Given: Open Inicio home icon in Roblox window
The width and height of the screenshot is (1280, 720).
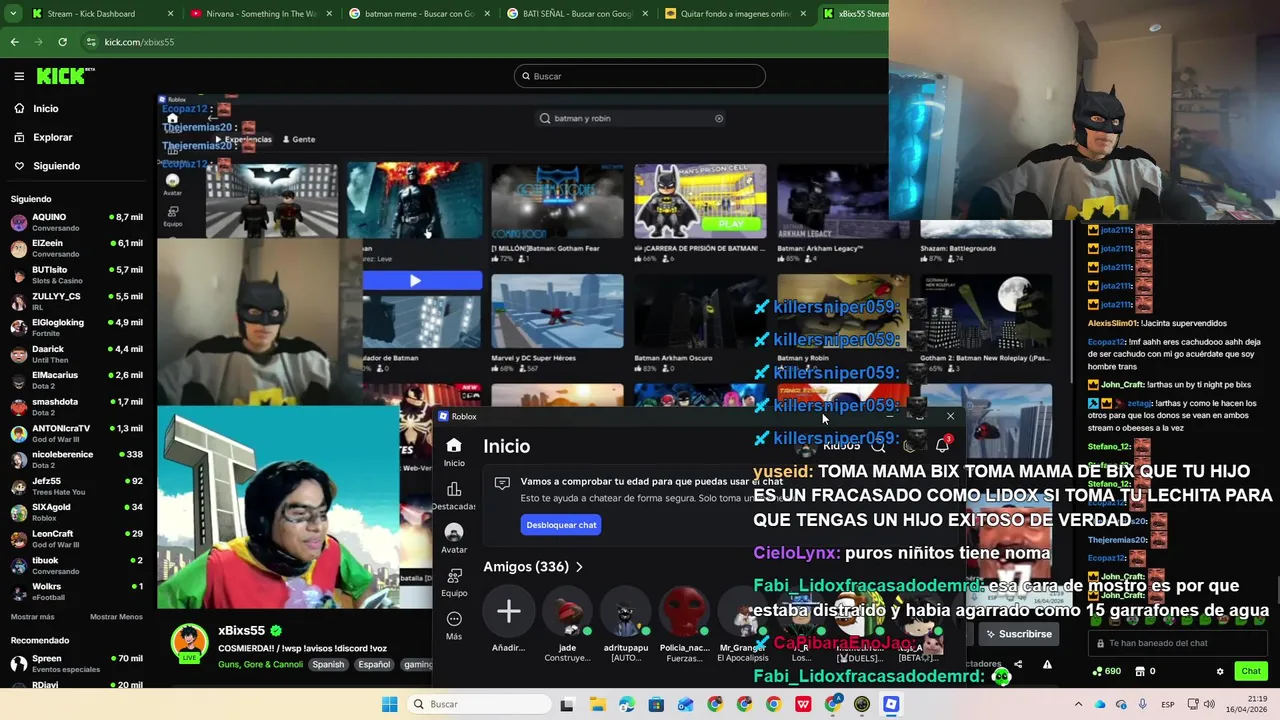Looking at the screenshot, I should pos(454,451).
